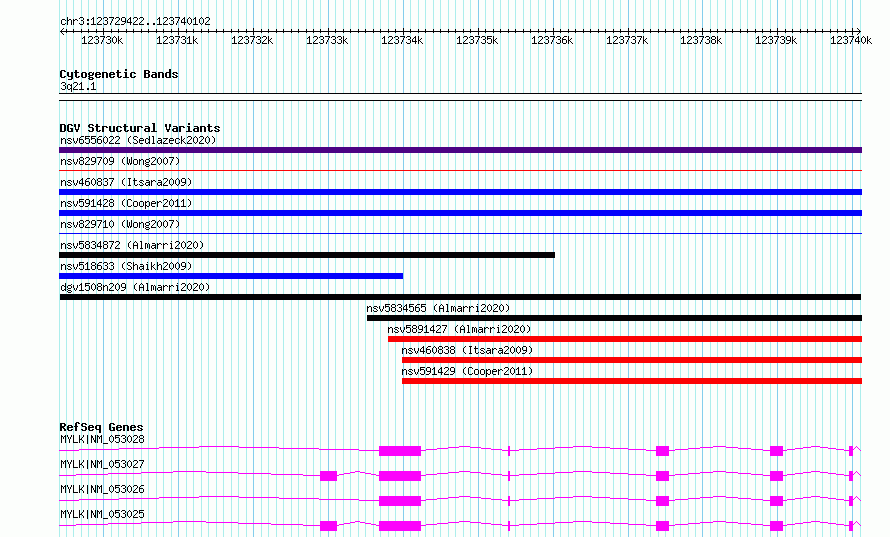Screen dimensions: 890x537
Task: Select the RefSeq Genes track title
Action: (x=101, y=427)
